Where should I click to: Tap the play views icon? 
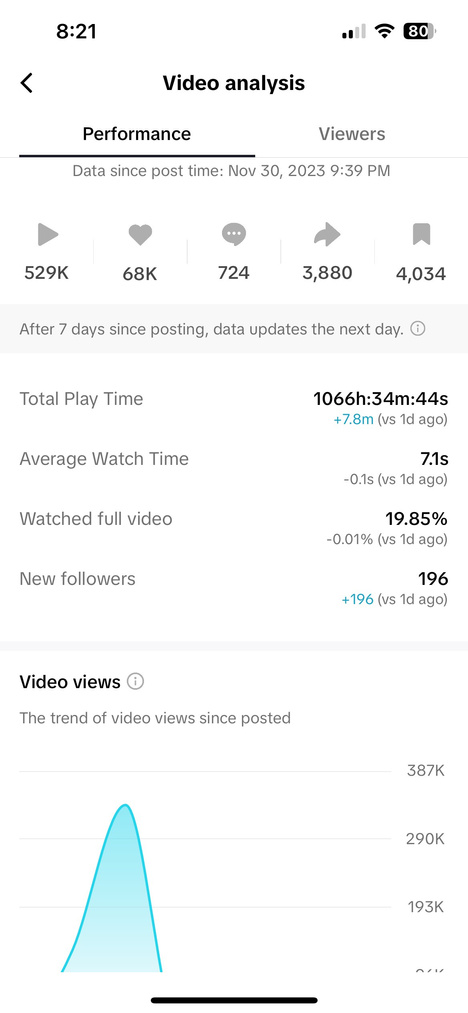point(47,234)
